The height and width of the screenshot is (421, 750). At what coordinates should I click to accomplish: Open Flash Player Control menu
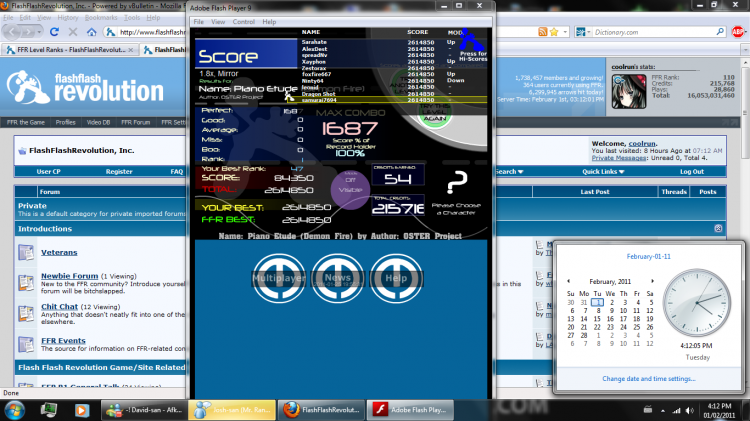tap(243, 22)
